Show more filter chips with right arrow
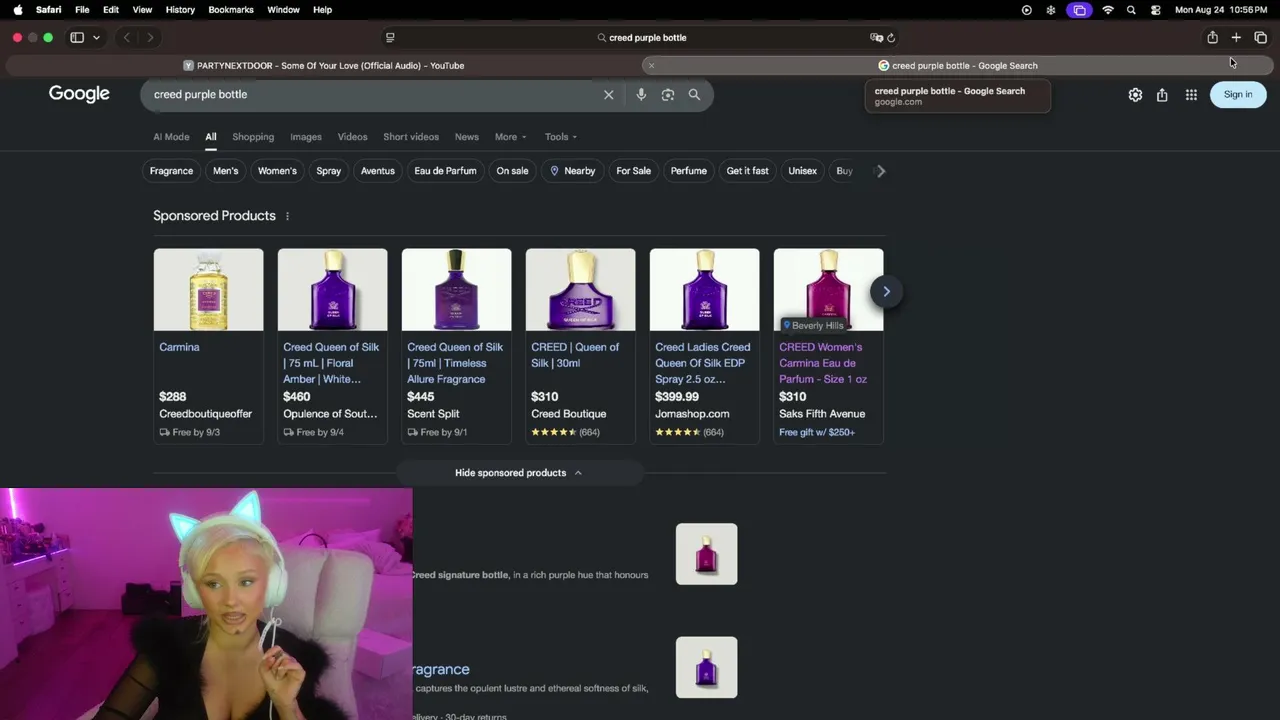Image resolution: width=1280 pixels, height=720 pixels. pos(881,171)
